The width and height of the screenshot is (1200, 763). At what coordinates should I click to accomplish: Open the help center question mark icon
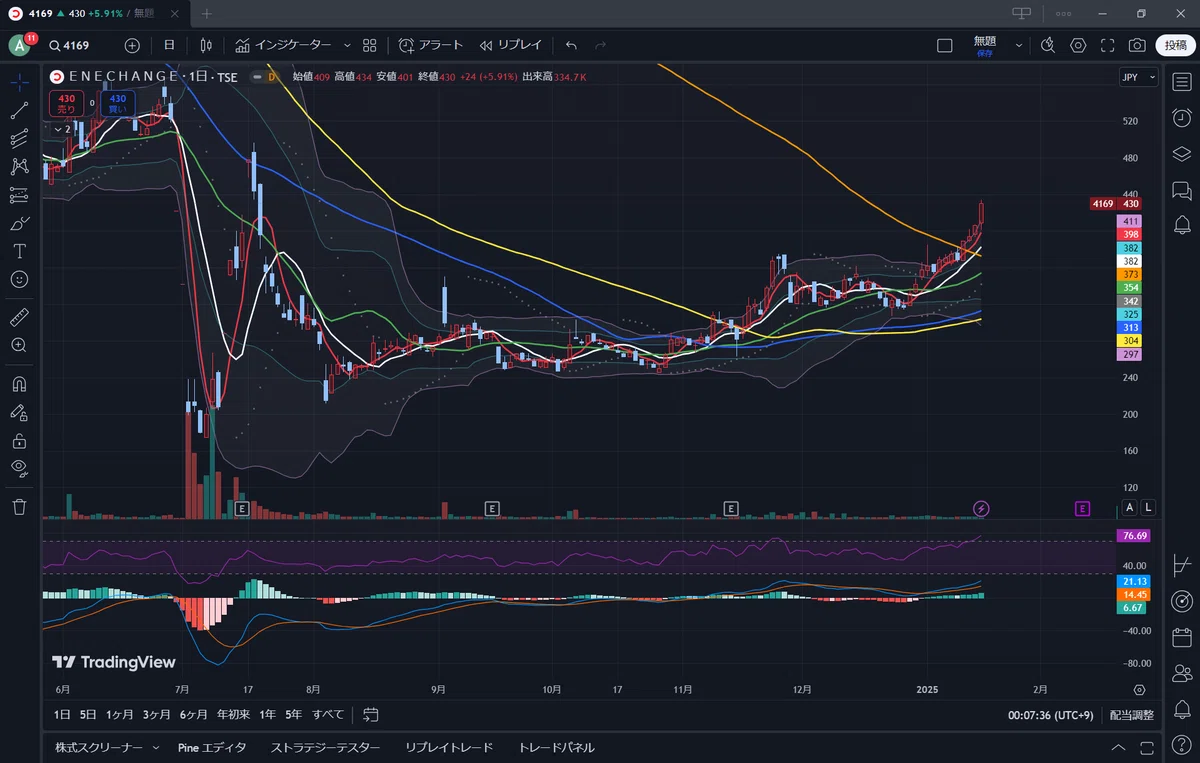tap(1181, 745)
